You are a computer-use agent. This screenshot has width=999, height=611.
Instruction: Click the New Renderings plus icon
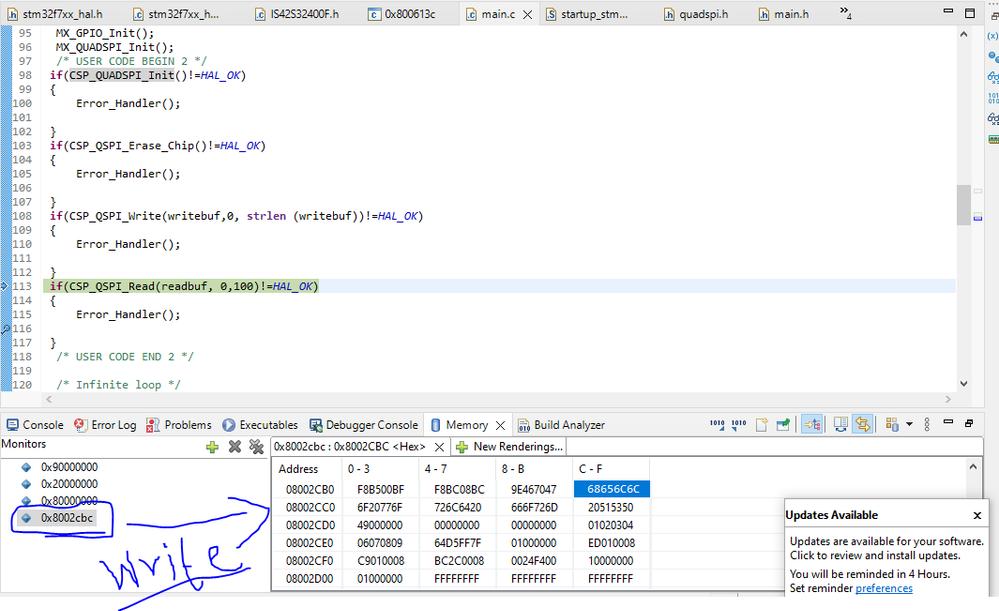tap(462, 447)
